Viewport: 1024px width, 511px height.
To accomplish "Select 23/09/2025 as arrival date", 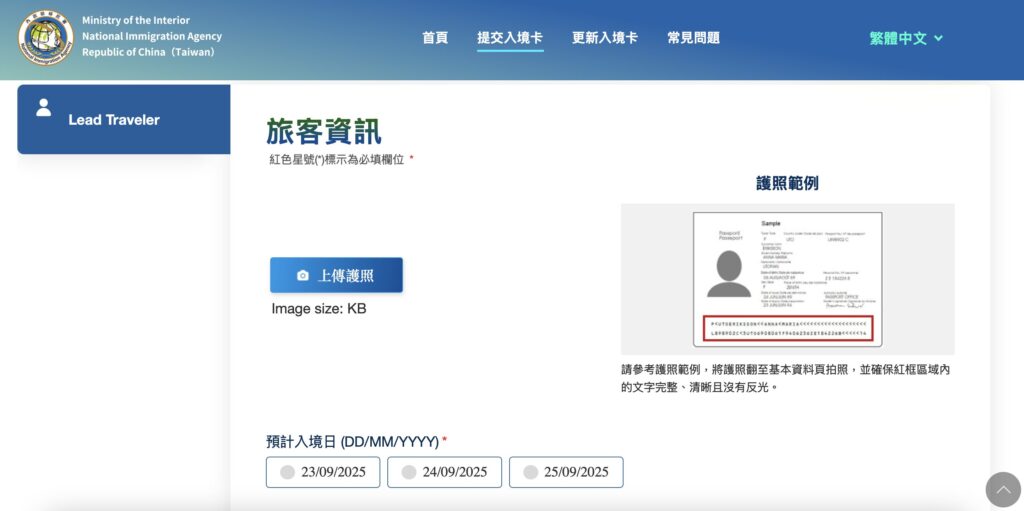I will click(x=323, y=472).
